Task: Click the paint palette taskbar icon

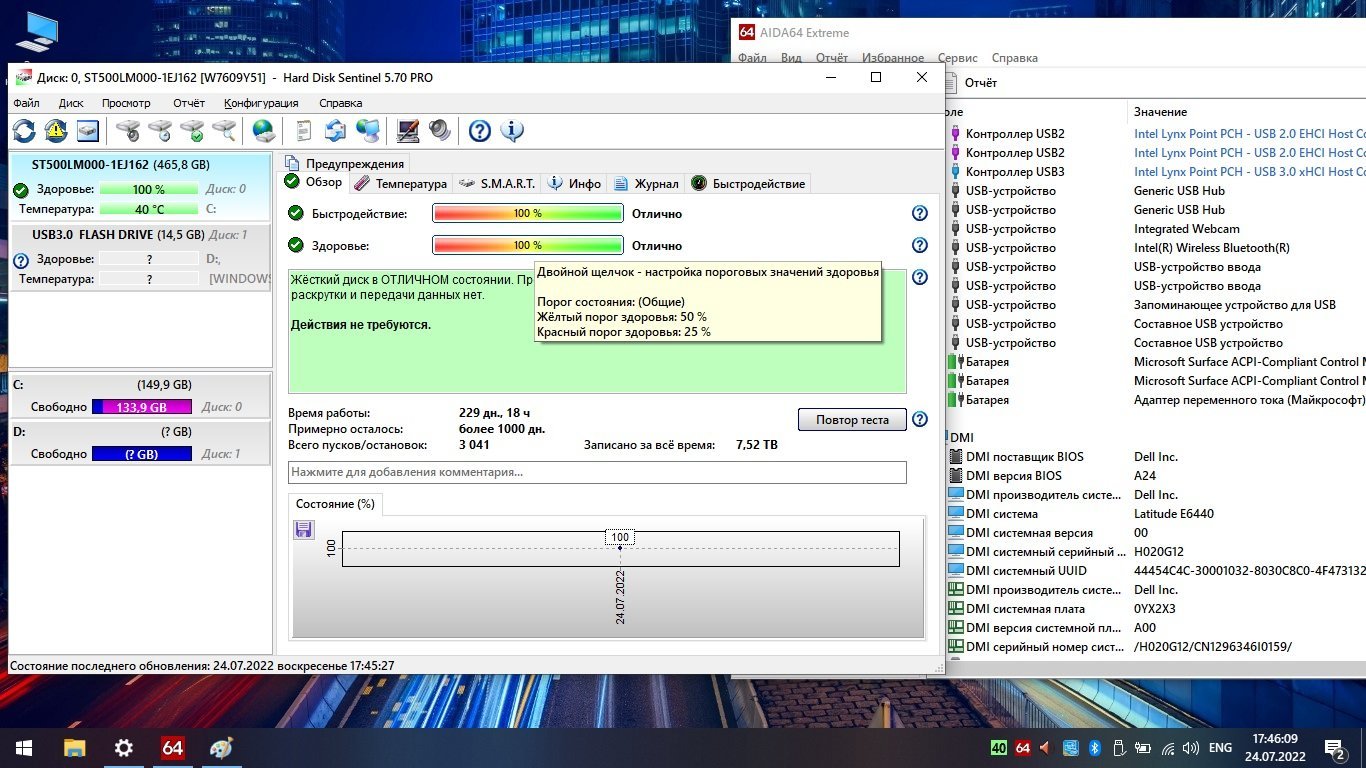Action: click(221, 747)
